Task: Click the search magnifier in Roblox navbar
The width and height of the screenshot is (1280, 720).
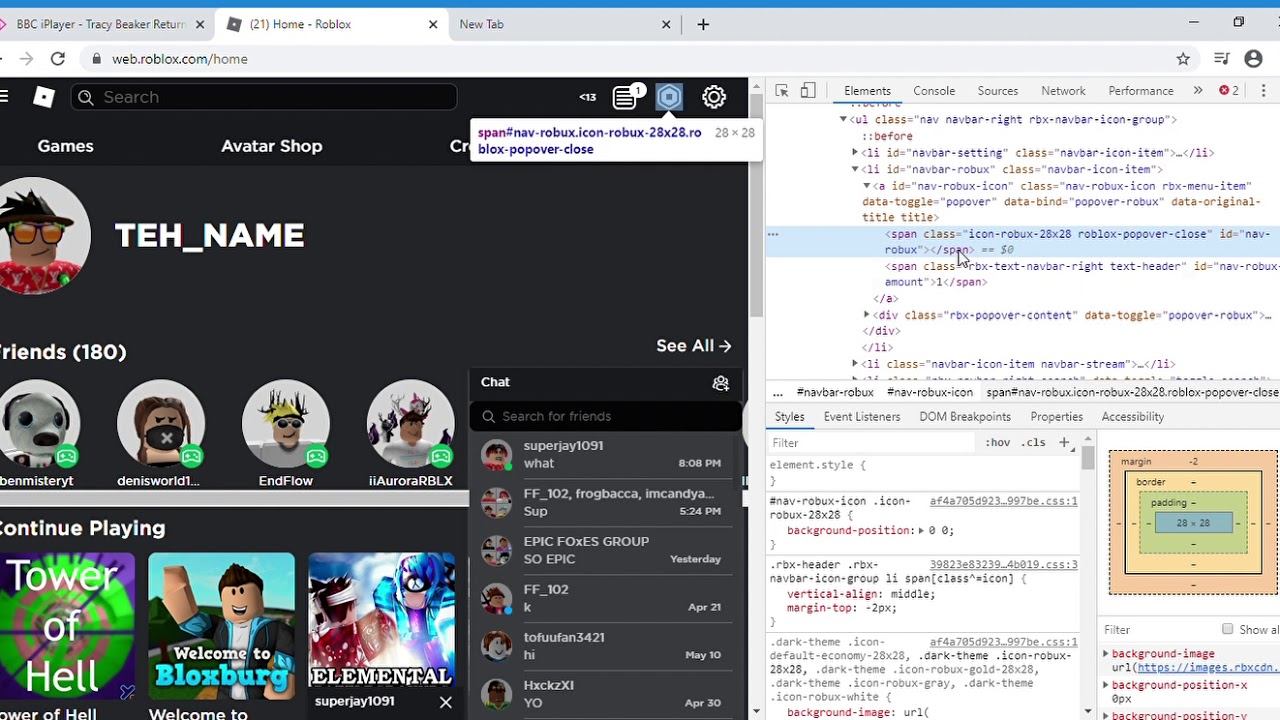Action: pos(86,97)
